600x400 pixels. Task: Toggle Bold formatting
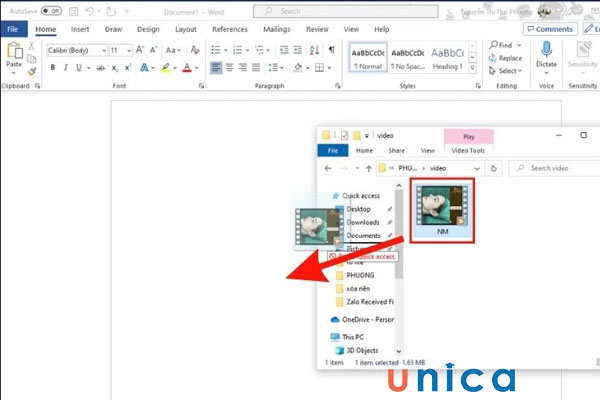coord(53,68)
